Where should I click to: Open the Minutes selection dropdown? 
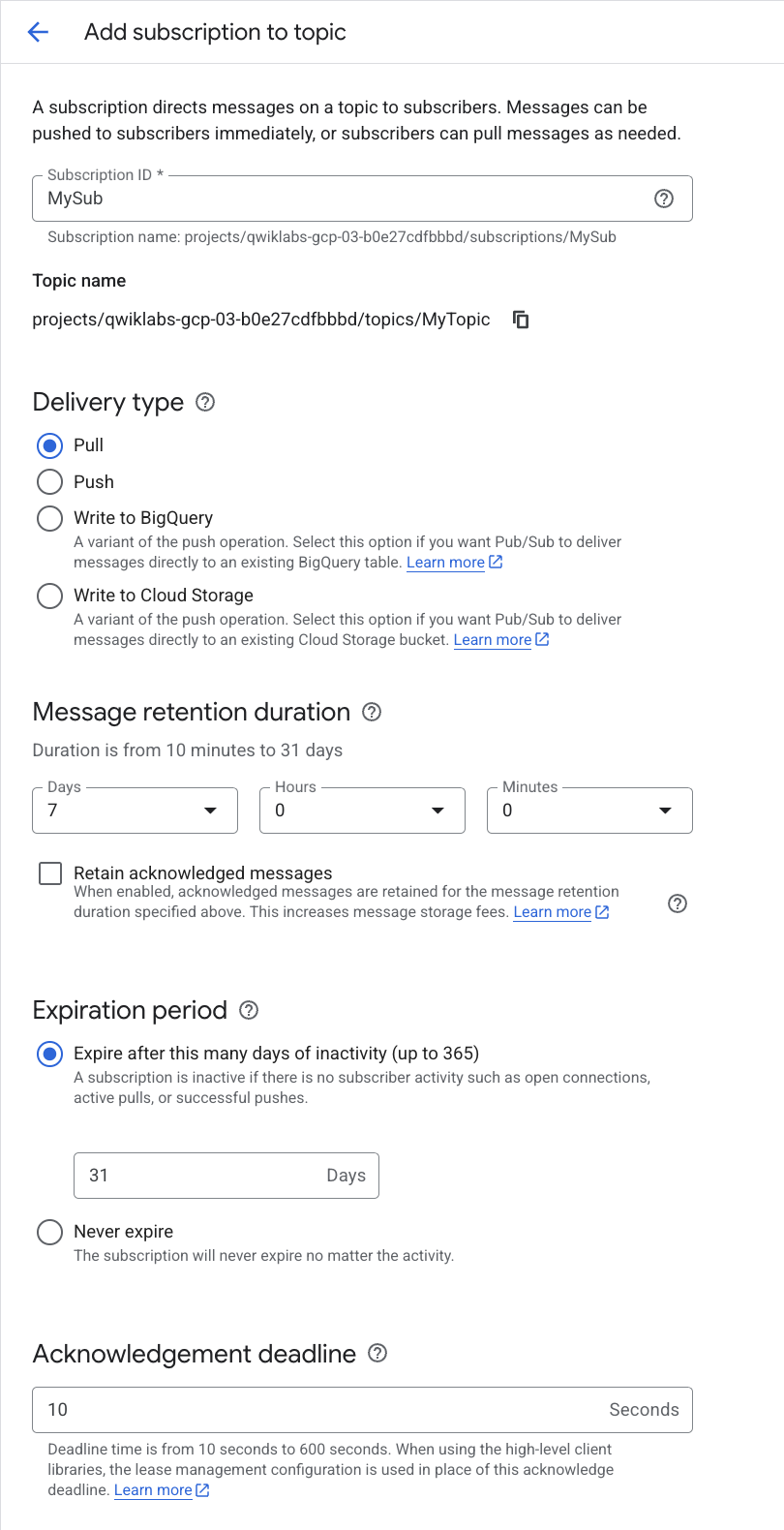665,811
